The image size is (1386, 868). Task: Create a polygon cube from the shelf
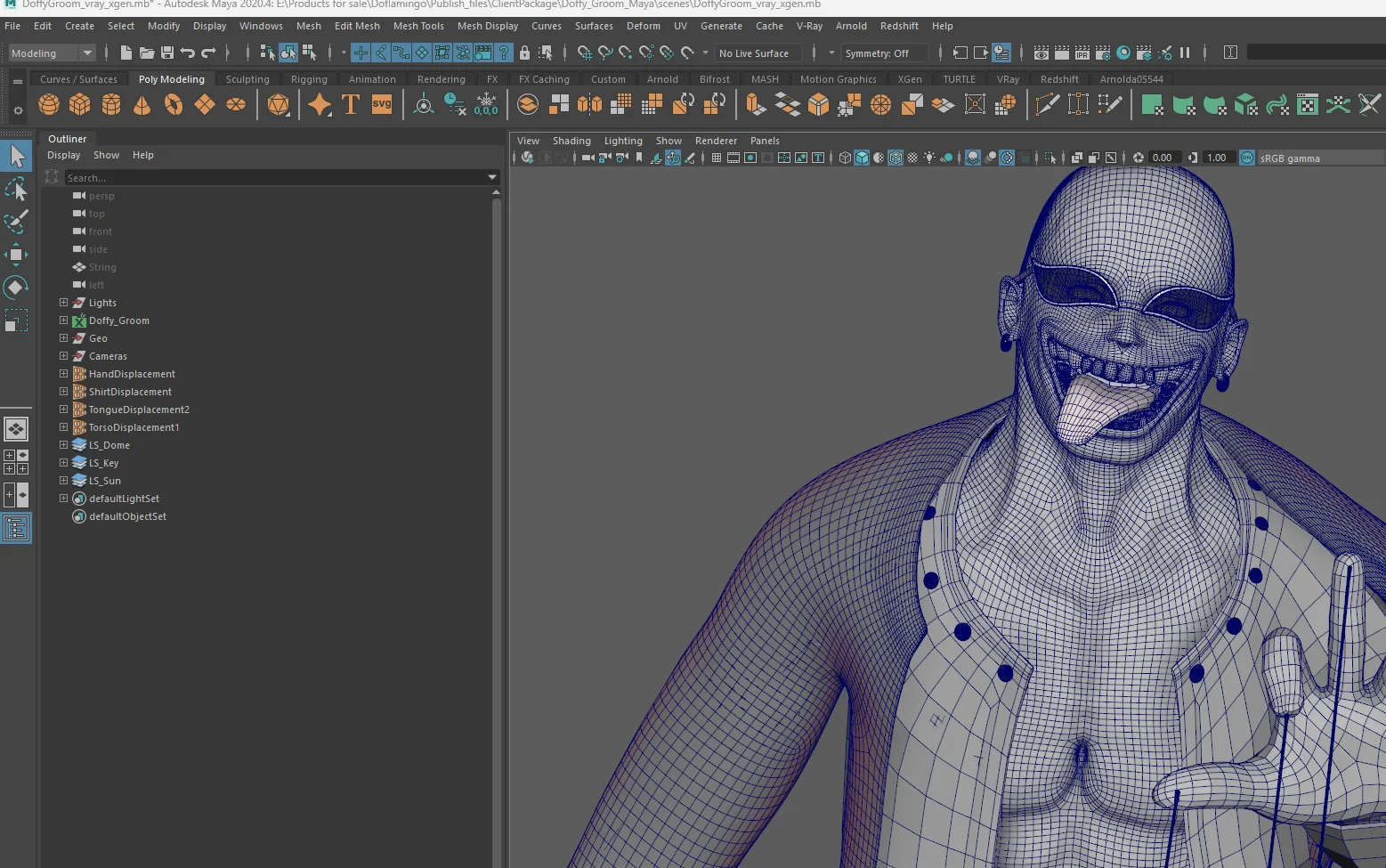[79, 104]
